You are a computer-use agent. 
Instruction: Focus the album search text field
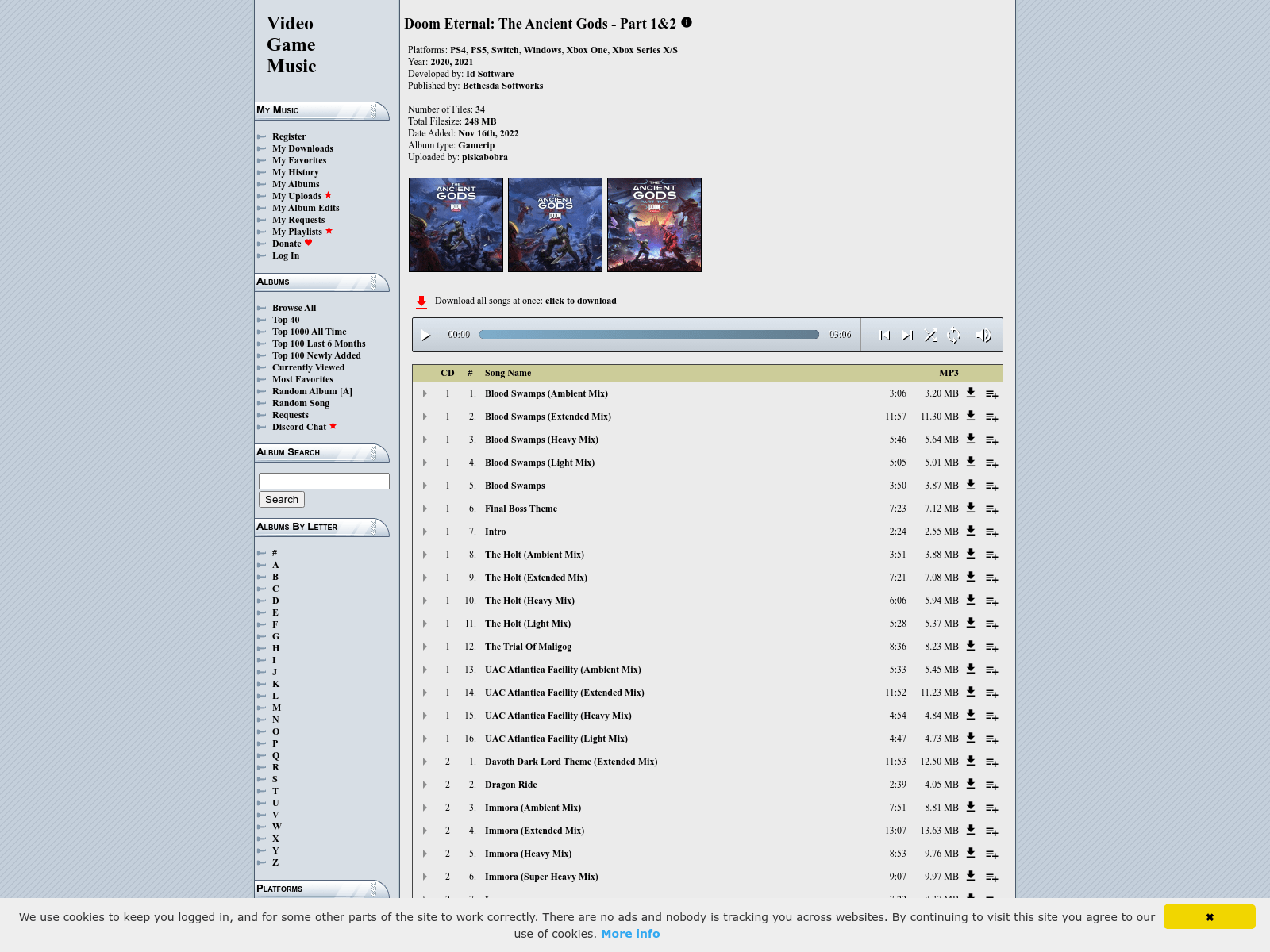[324, 482]
